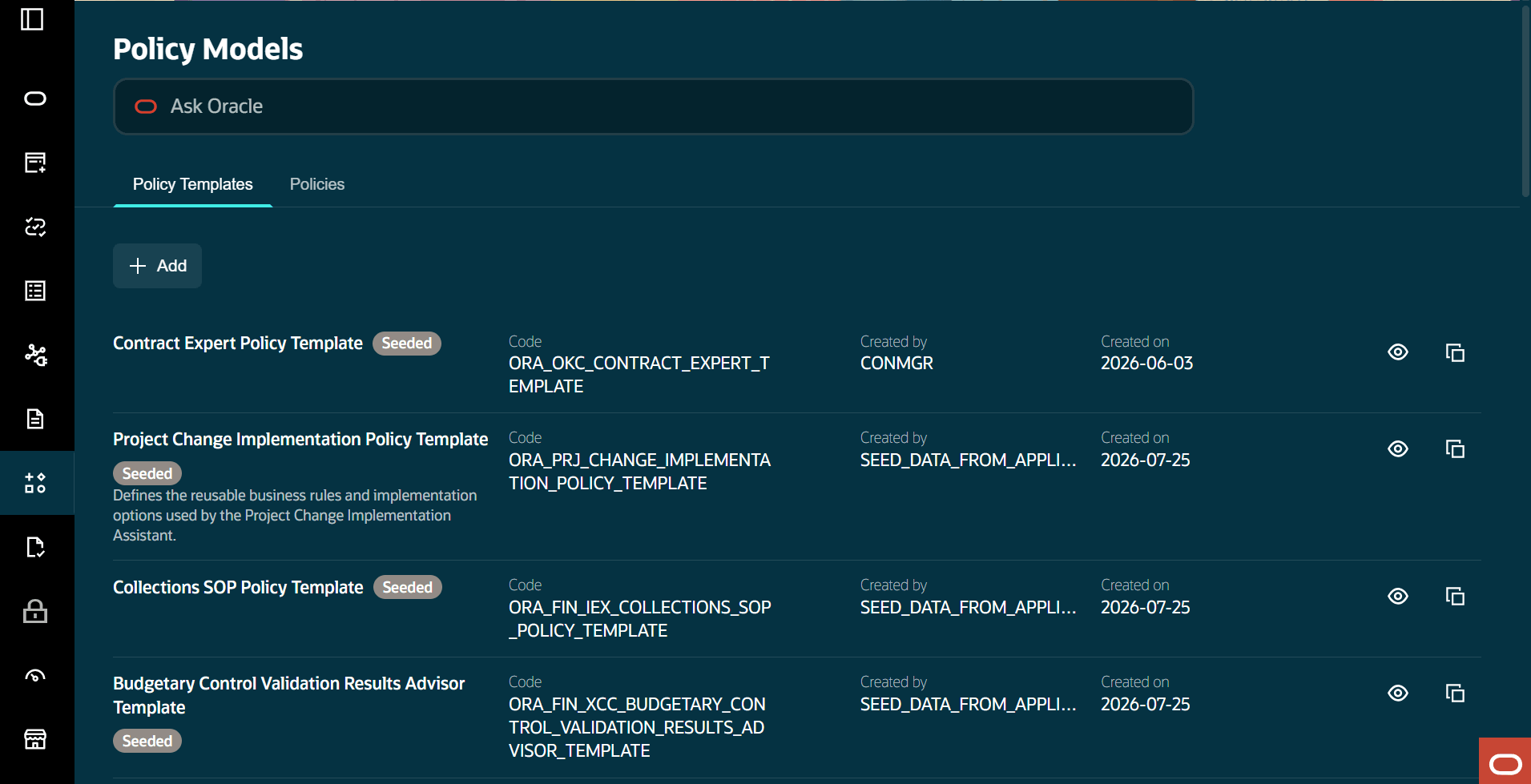The height and width of the screenshot is (784, 1531).
Task: Click SEED_DATA_FROM_APPLI... in Collections SOP row
Action: tap(969, 608)
